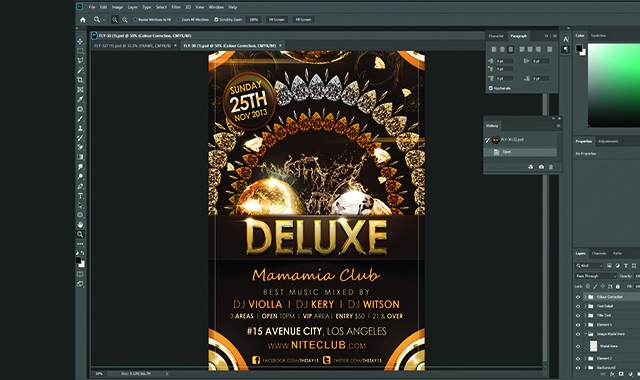Hide the Model Here layer

(578, 346)
